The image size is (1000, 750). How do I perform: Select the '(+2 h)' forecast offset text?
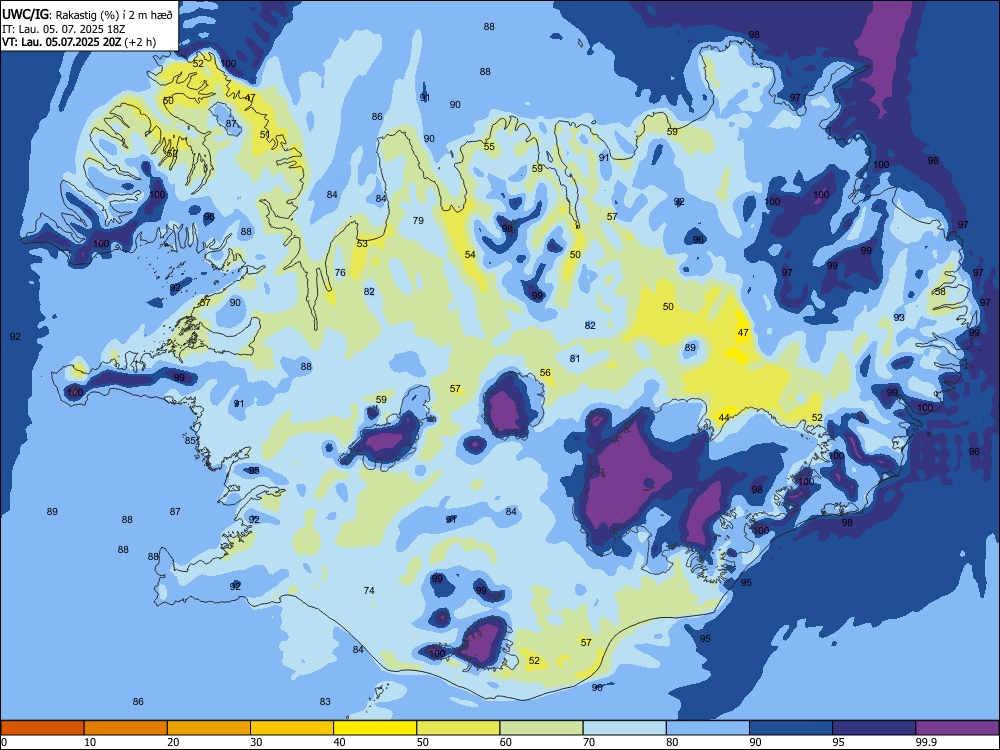[140, 43]
